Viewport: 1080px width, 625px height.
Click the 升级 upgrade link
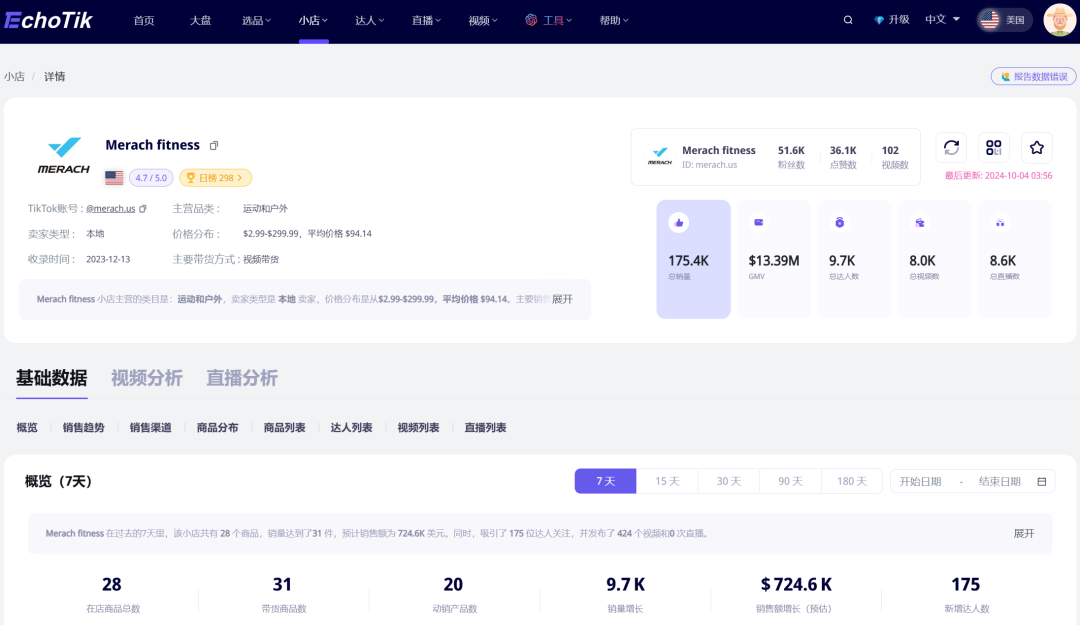point(899,20)
